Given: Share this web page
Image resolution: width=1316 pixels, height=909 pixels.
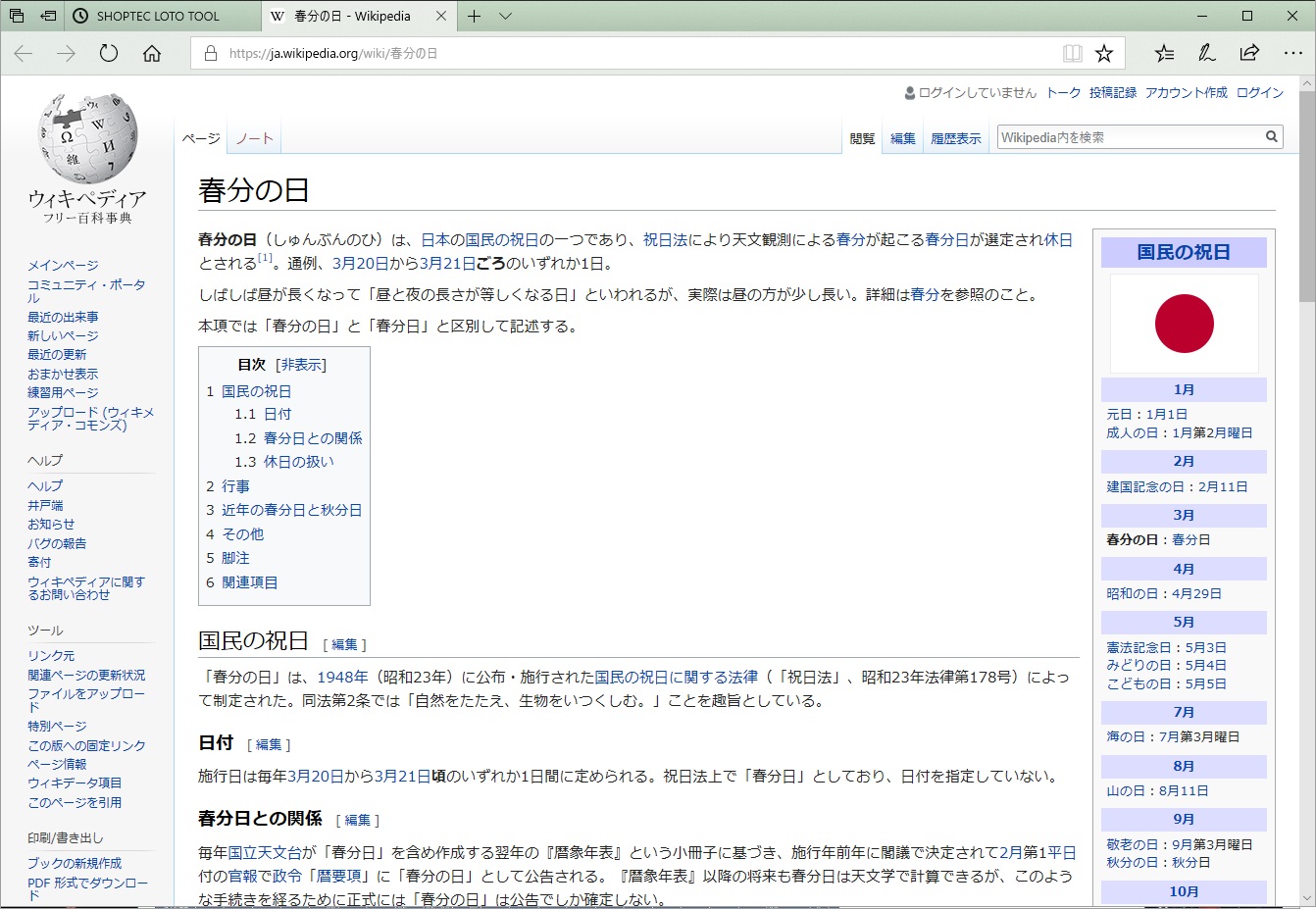Looking at the screenshot, I should tap(1249, 53).
